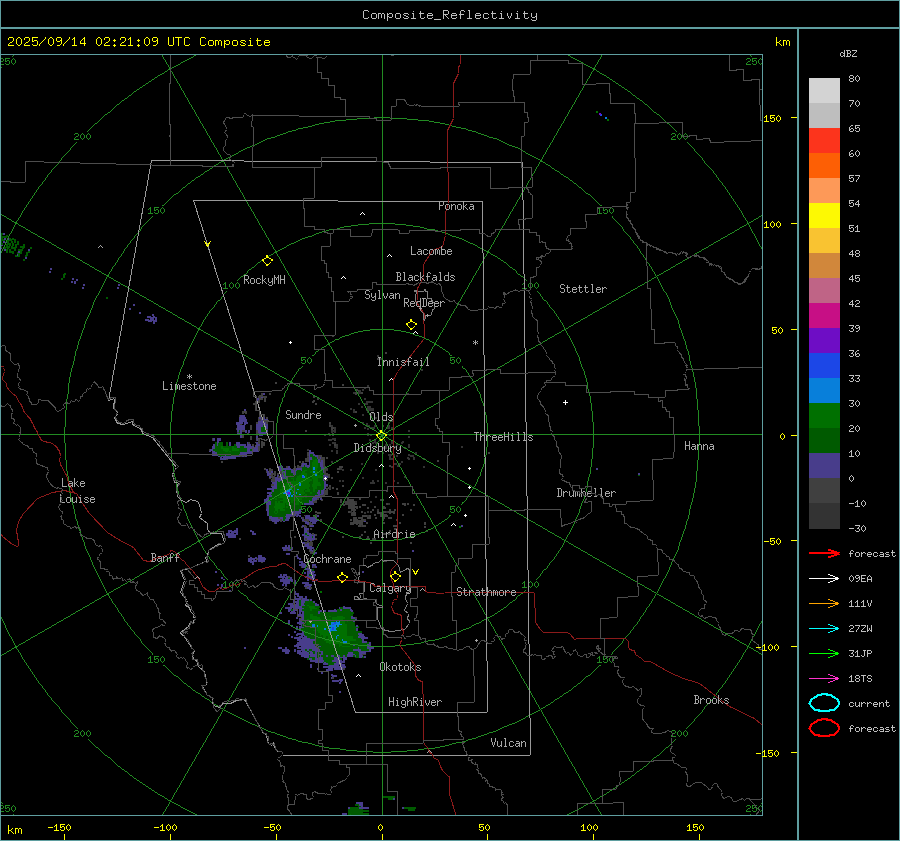Pick the bright yellow swatch in dBZ scale

point(824,215)
